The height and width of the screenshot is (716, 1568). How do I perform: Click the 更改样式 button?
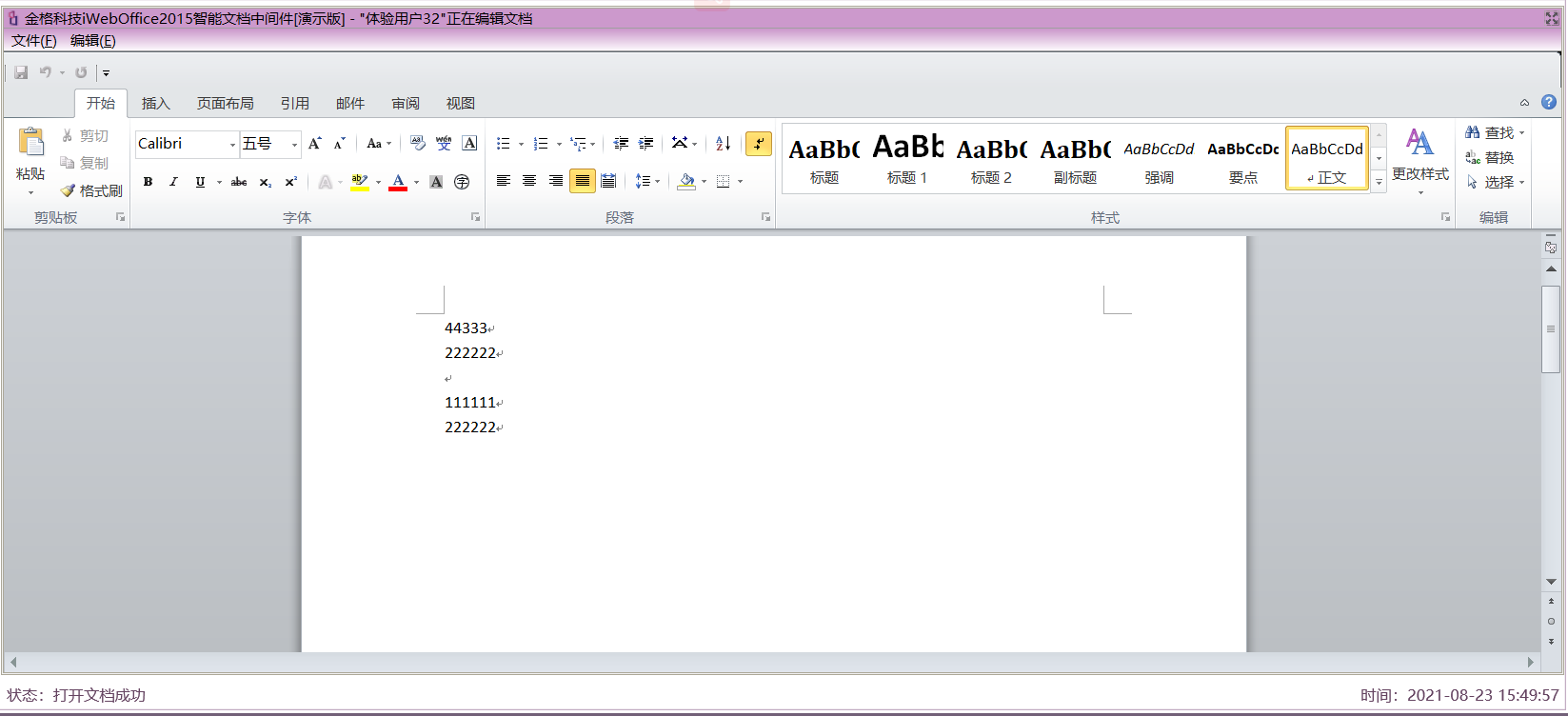pos(1419,160)
